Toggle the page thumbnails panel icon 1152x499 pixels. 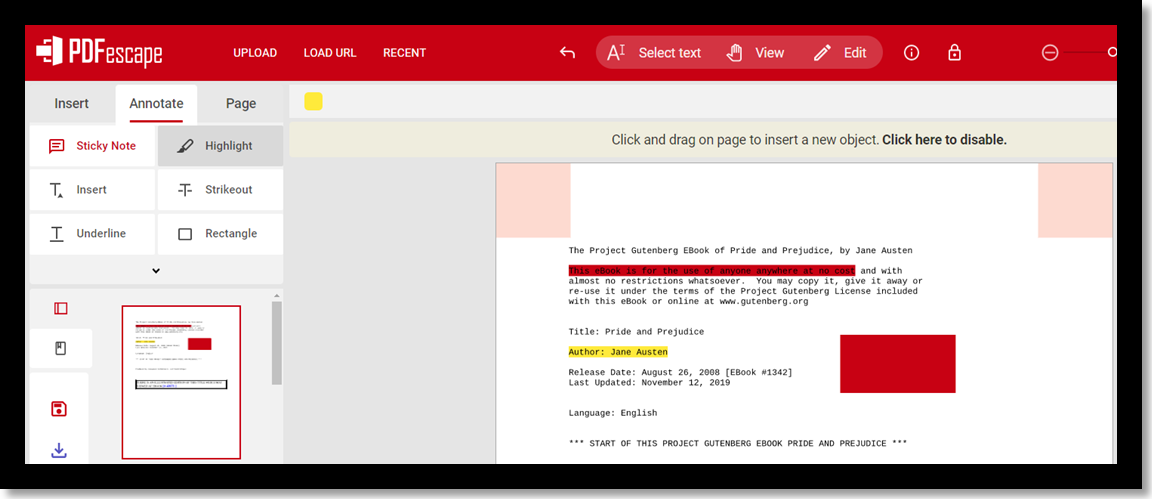[x=61, y=309]
